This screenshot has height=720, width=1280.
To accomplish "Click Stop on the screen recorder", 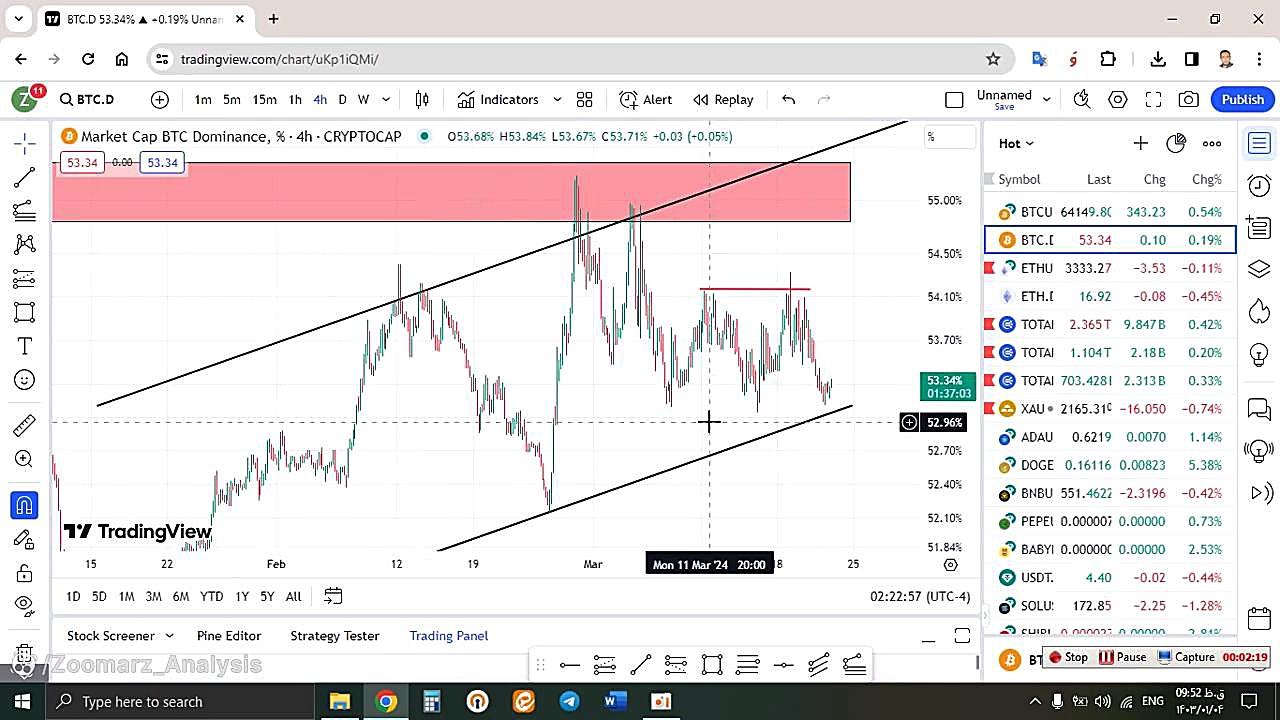I will [1068, 657].
